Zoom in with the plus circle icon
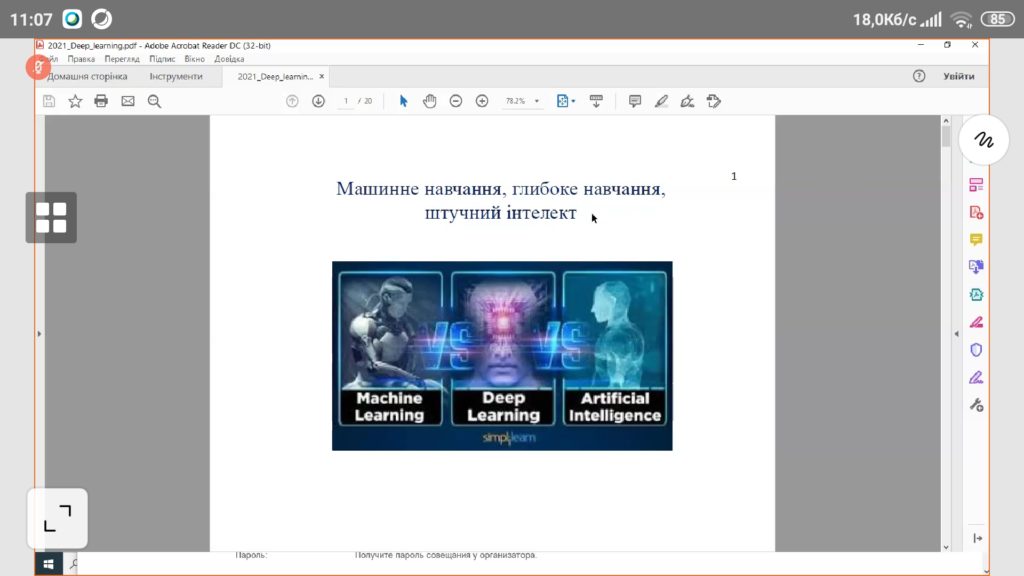This screenshot has width=1024, height=576. coord(482,101)
